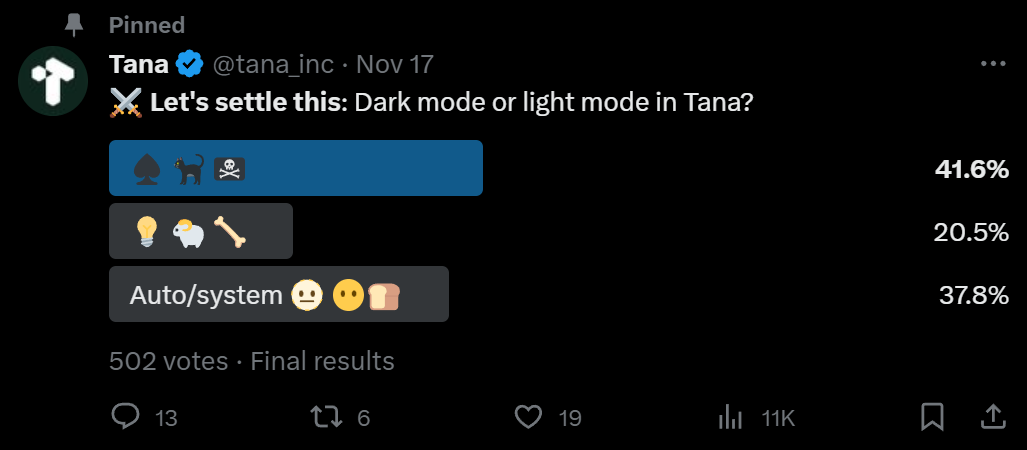The width and height of the screenshot is (1027, 450).
Task: Click the share upload icon
Action: [992, 417]
